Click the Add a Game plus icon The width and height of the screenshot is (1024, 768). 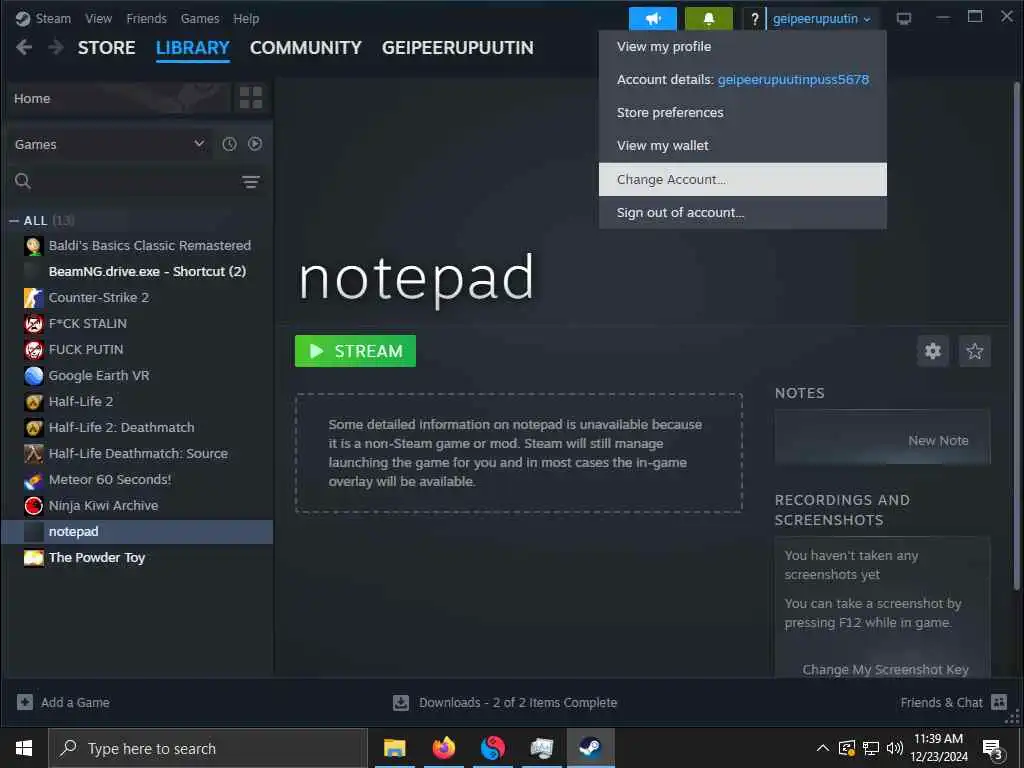[25, 702]
